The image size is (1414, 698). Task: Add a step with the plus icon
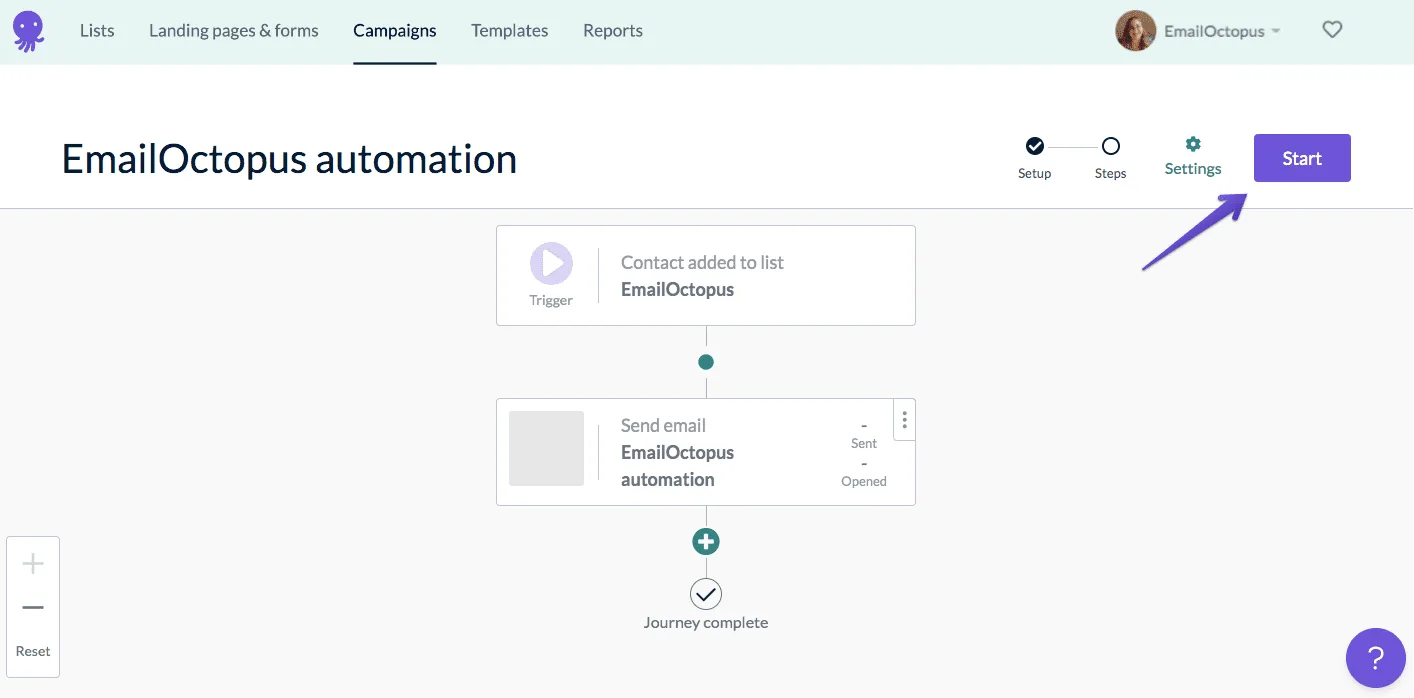706,542
